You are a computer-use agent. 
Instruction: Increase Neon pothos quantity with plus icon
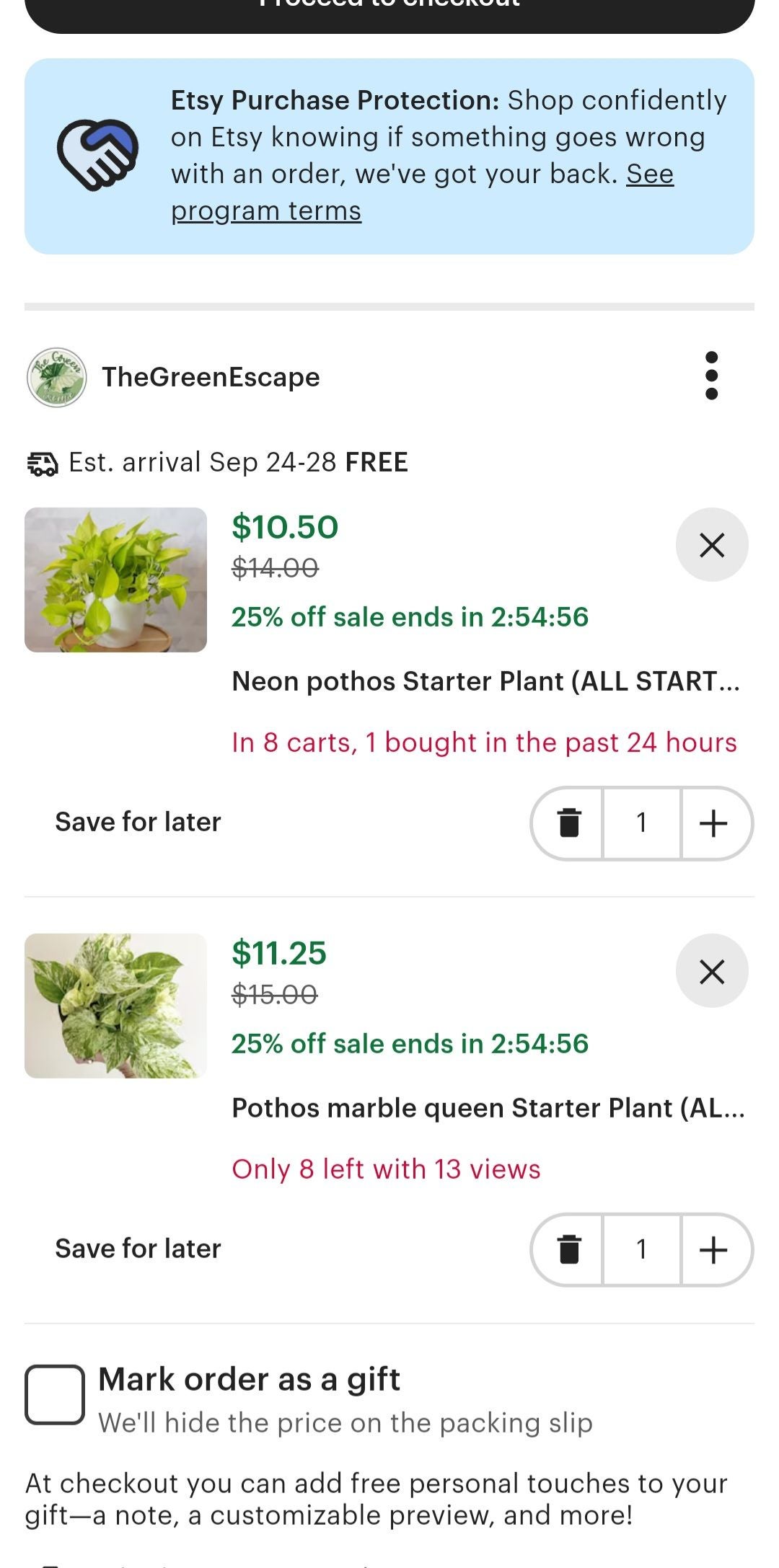[713, 823]
